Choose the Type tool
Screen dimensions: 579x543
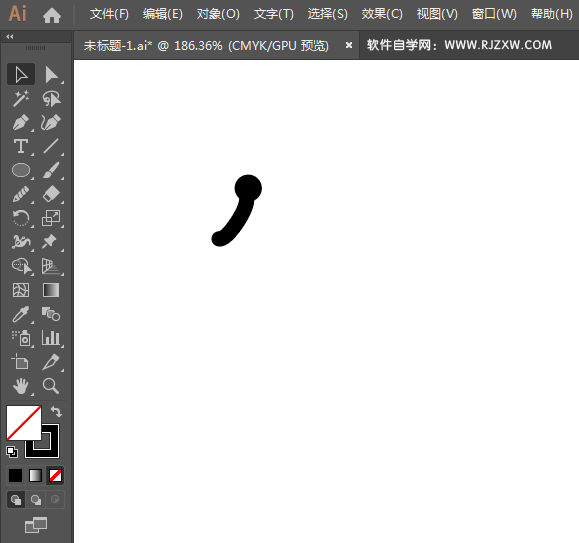tap(21, 146)
